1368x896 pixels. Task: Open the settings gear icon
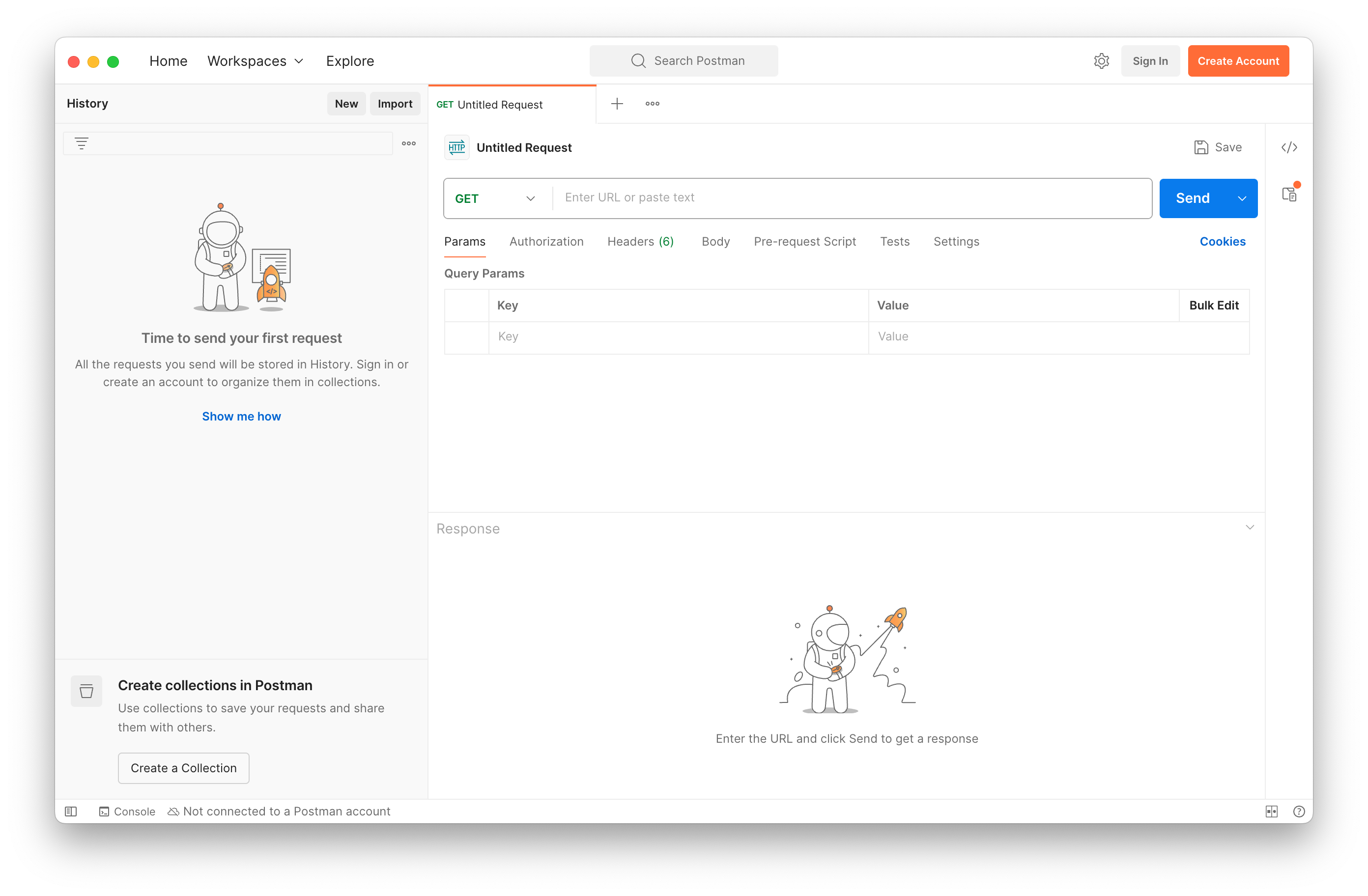click(x=1101, y=61)
